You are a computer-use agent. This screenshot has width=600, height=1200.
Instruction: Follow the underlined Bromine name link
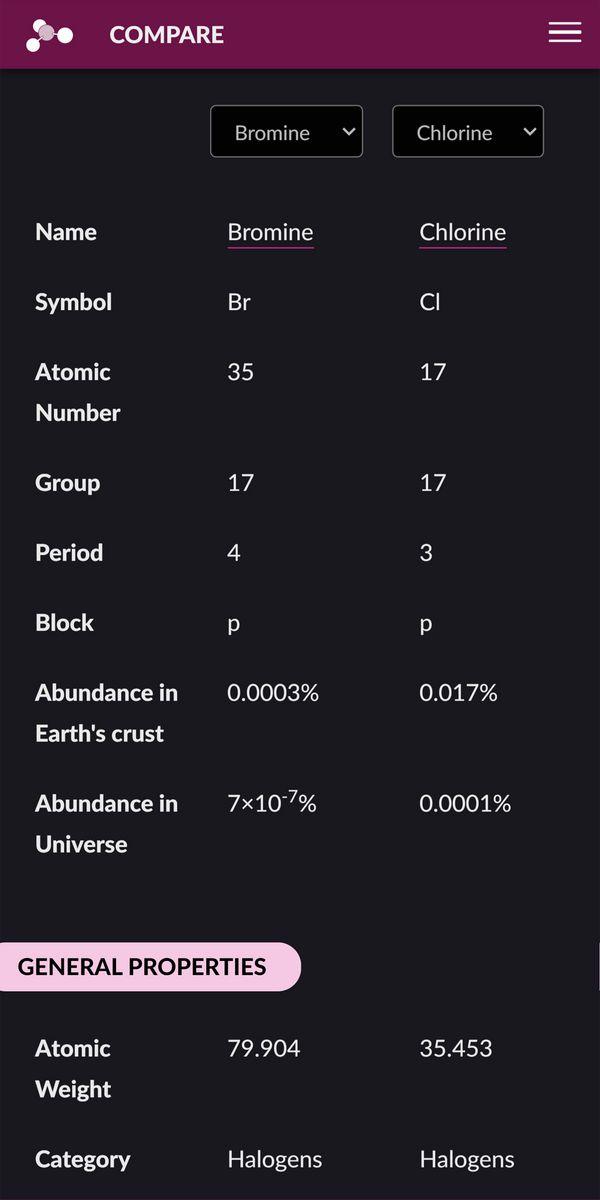point(270,232)
